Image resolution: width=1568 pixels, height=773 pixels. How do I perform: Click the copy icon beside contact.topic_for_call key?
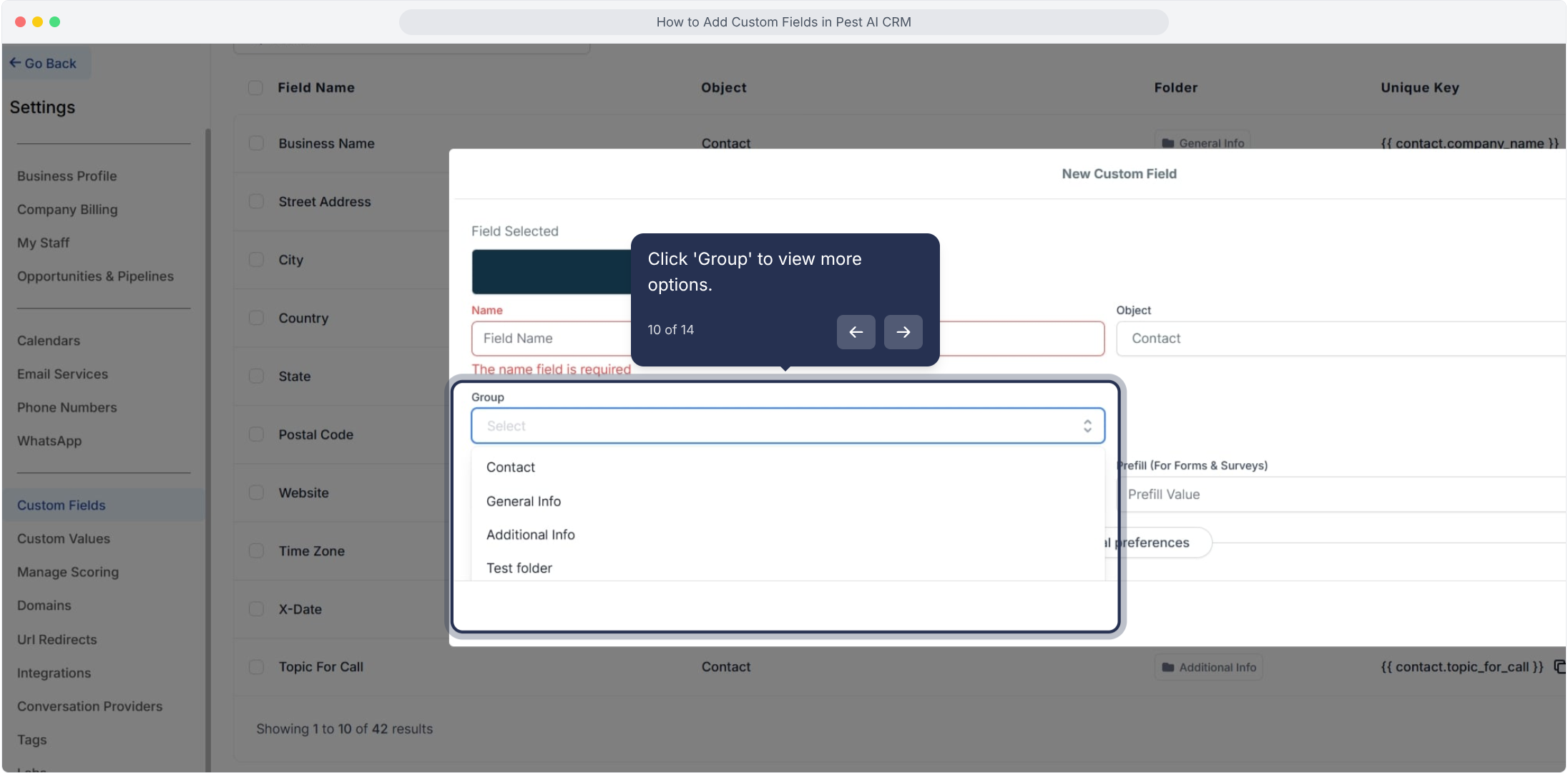point(1559,666)
